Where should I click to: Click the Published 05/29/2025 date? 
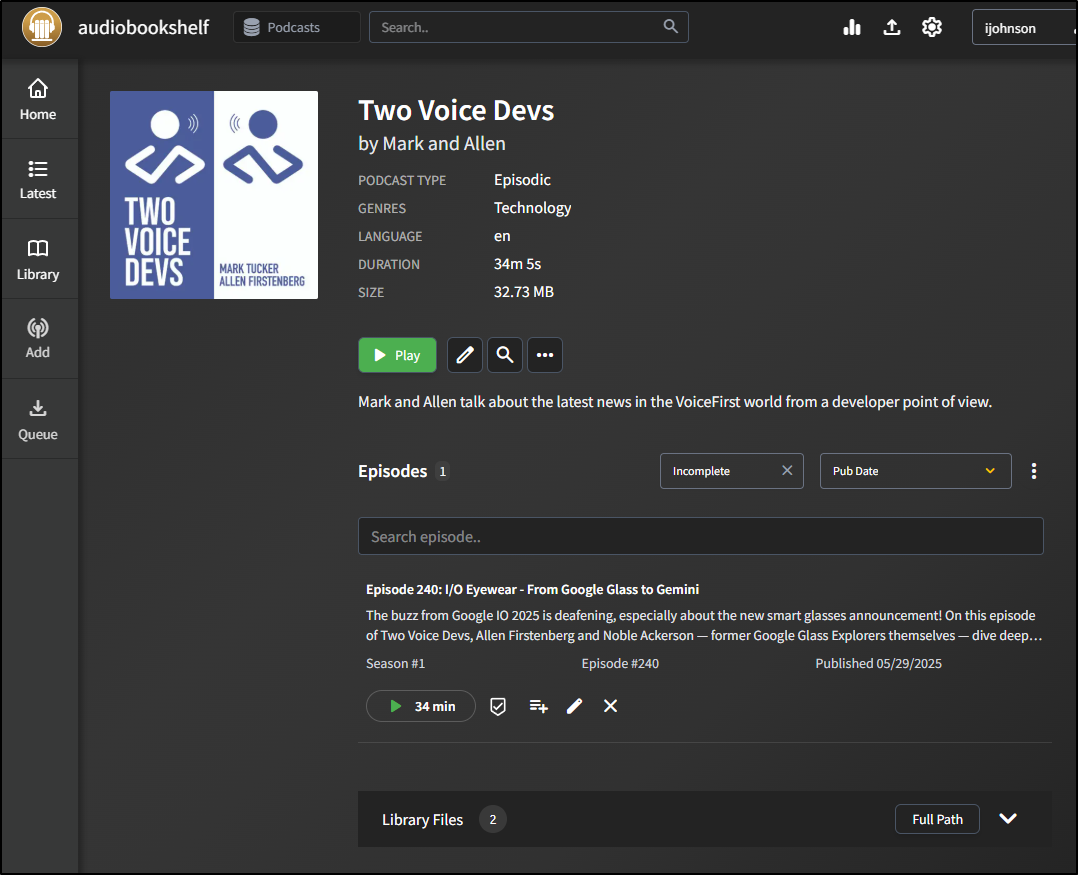tap(879, 663)
